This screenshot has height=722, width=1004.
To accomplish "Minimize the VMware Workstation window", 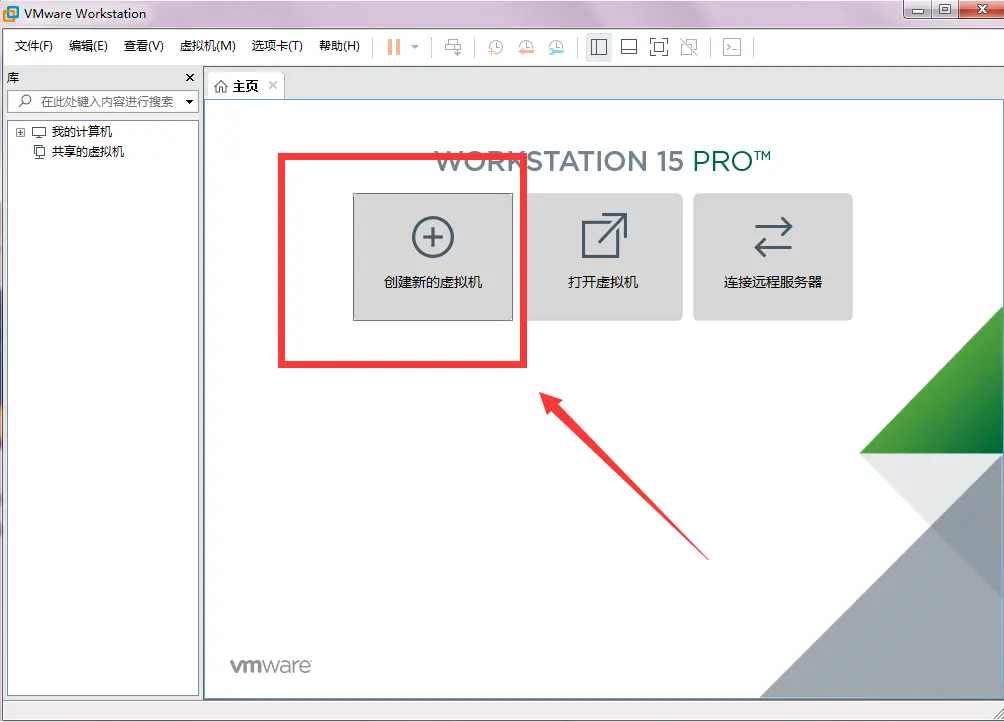I will [918, 10].
